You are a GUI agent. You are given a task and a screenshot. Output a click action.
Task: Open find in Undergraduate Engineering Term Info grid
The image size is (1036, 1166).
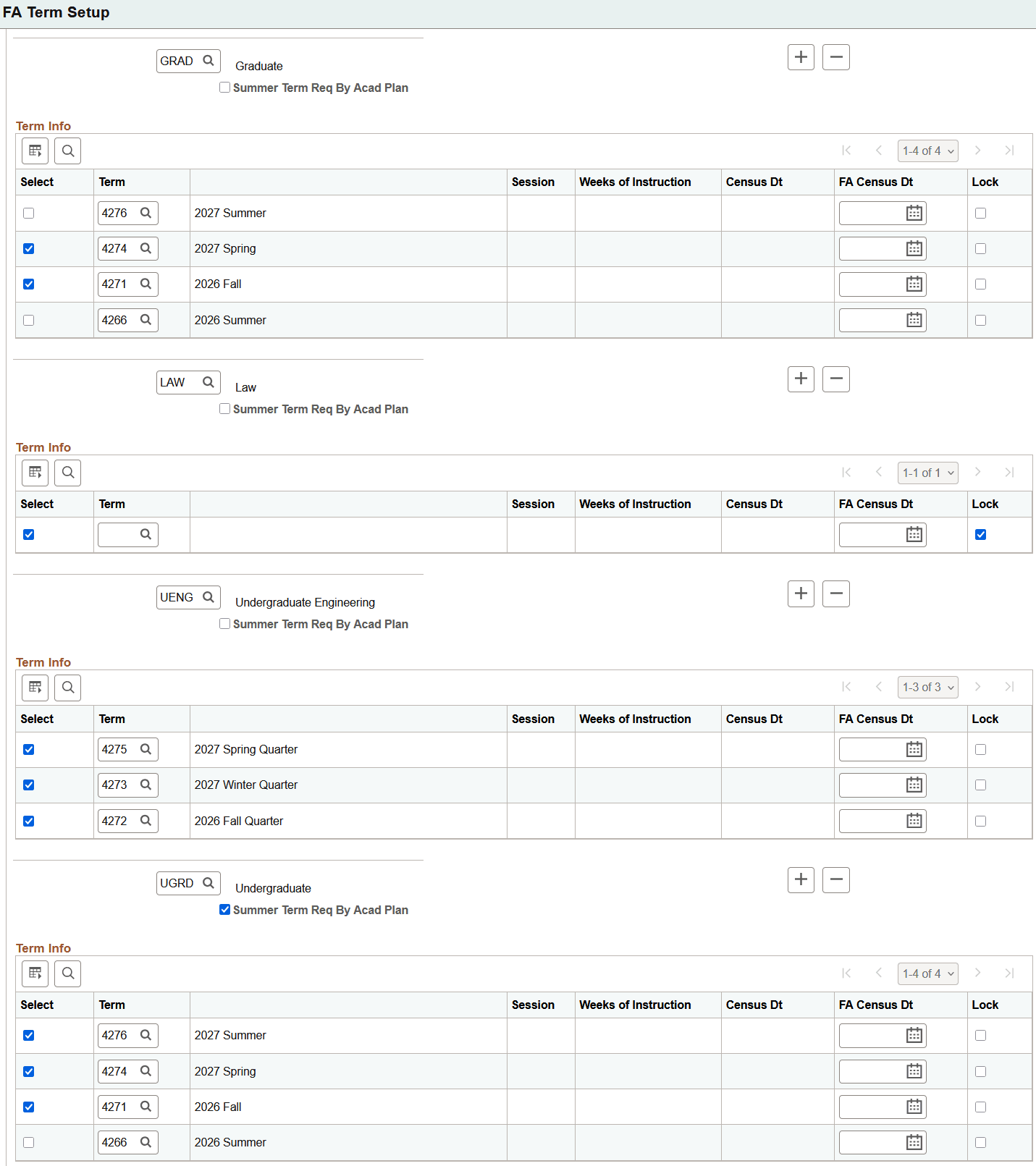coord(68,687)
